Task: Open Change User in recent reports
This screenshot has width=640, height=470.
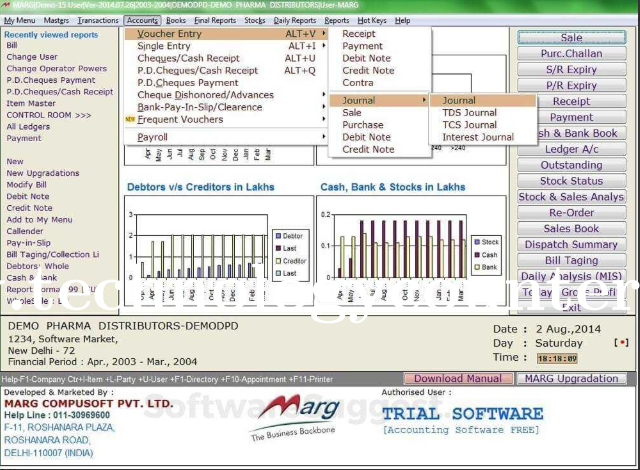Action: [32, 57]
